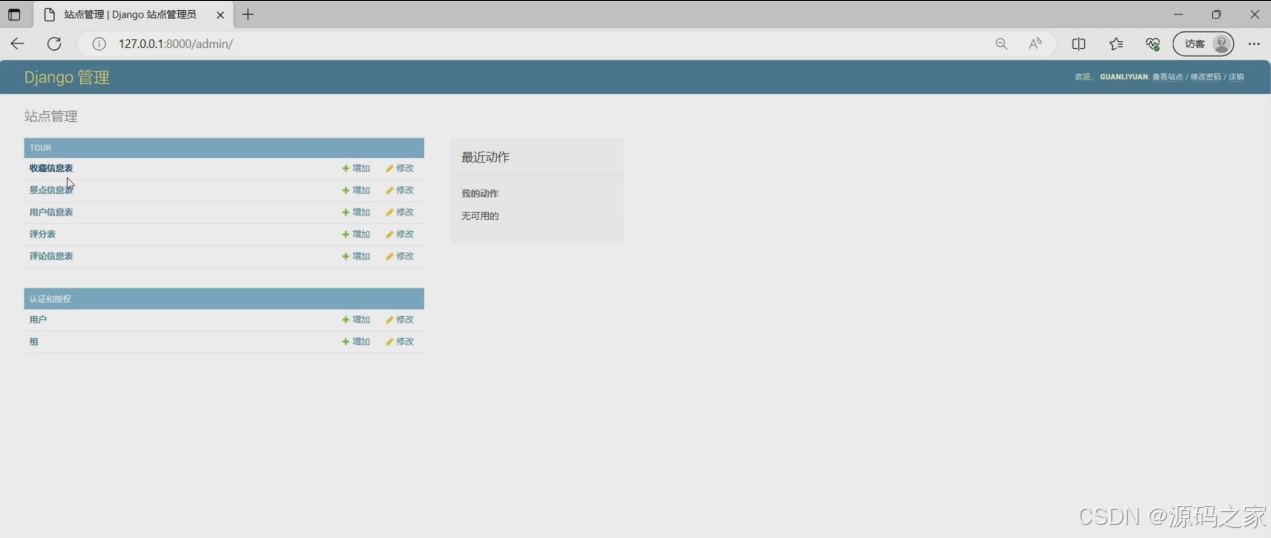Click the 无可用的 text

[480, 216]
